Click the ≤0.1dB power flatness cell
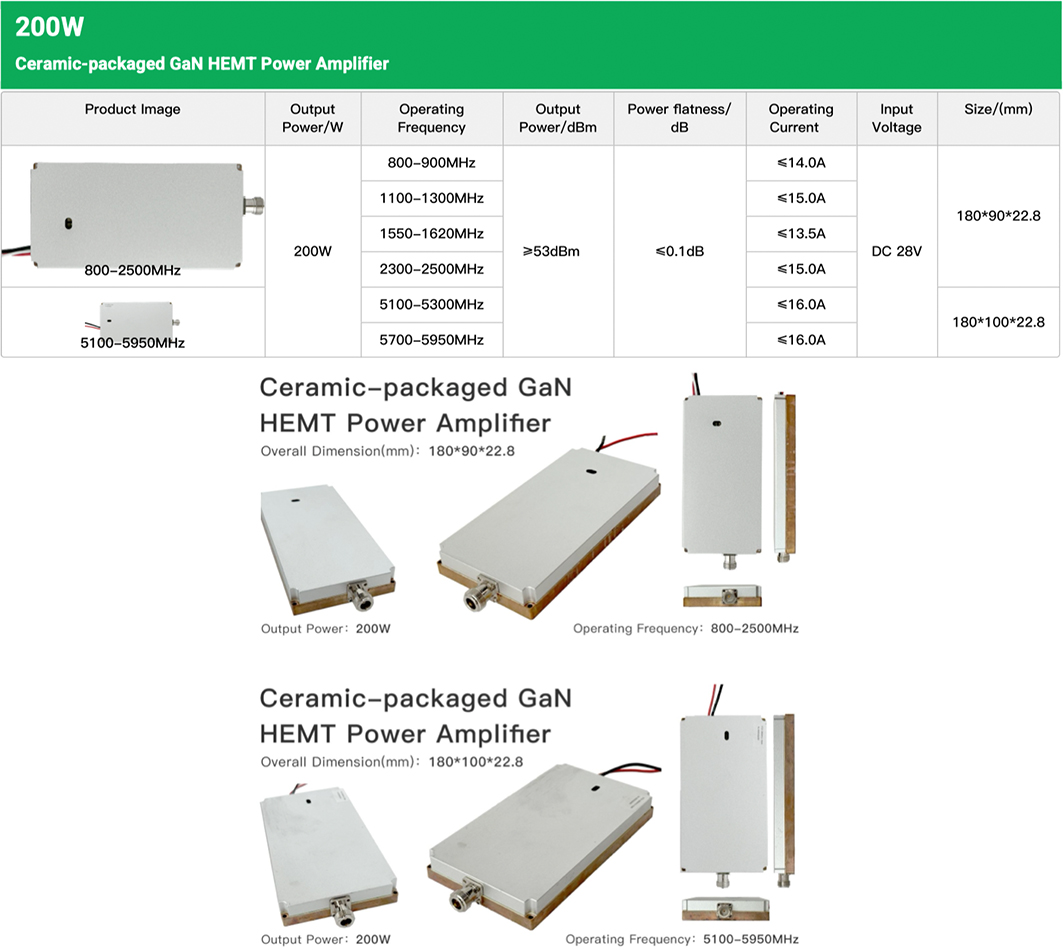The image size is (1063, 950). point(679,251)
